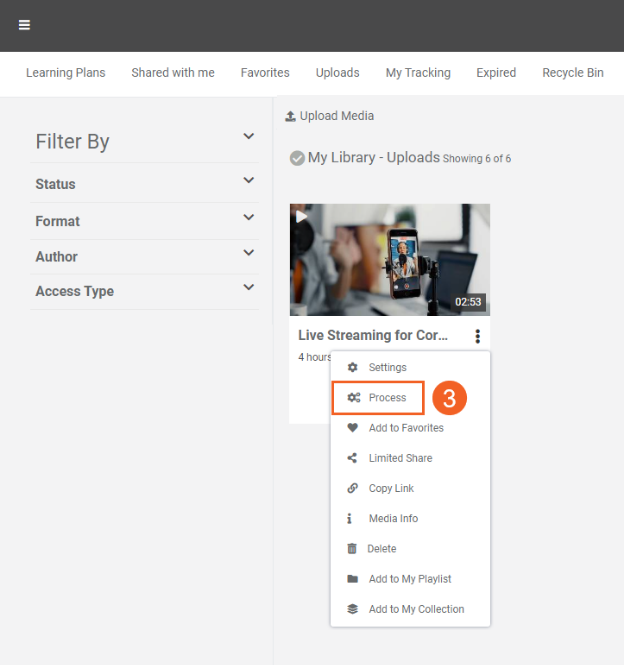Expand the Author filter

[248, 253]
